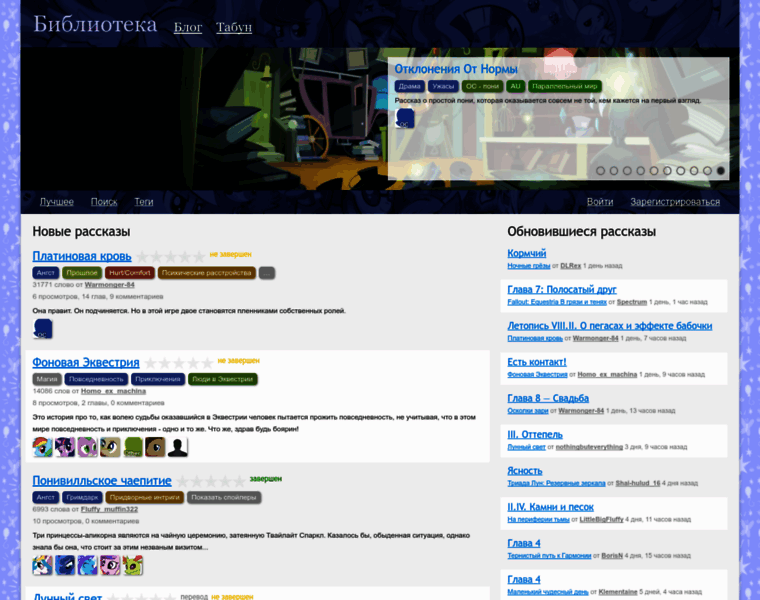Viewport: 760px width, 600px height.
Task: Click the Princess Celestia character icon
Action: (42, 565)
